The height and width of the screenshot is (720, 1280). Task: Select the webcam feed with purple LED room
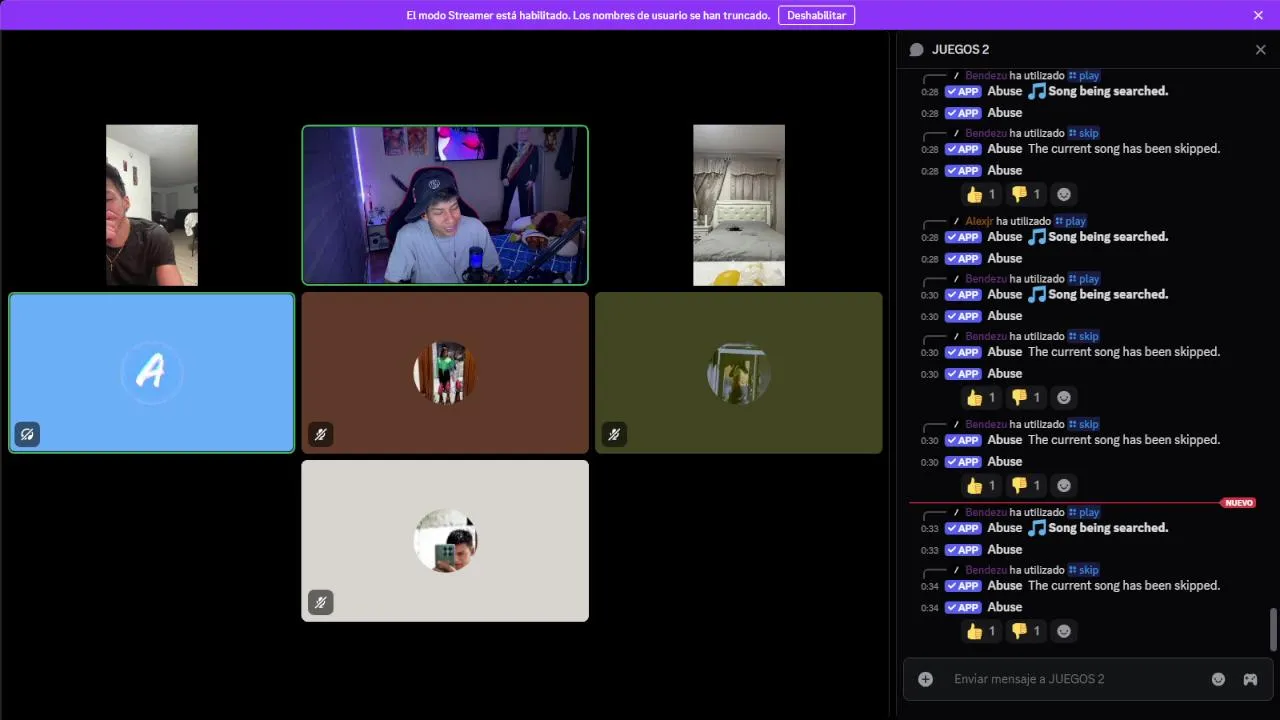445,205
